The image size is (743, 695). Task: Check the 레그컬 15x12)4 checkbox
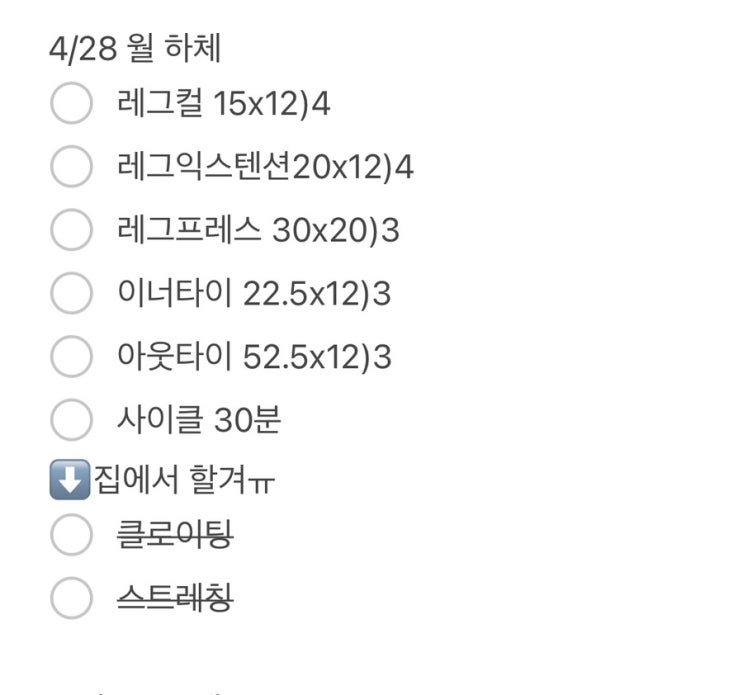71,104
